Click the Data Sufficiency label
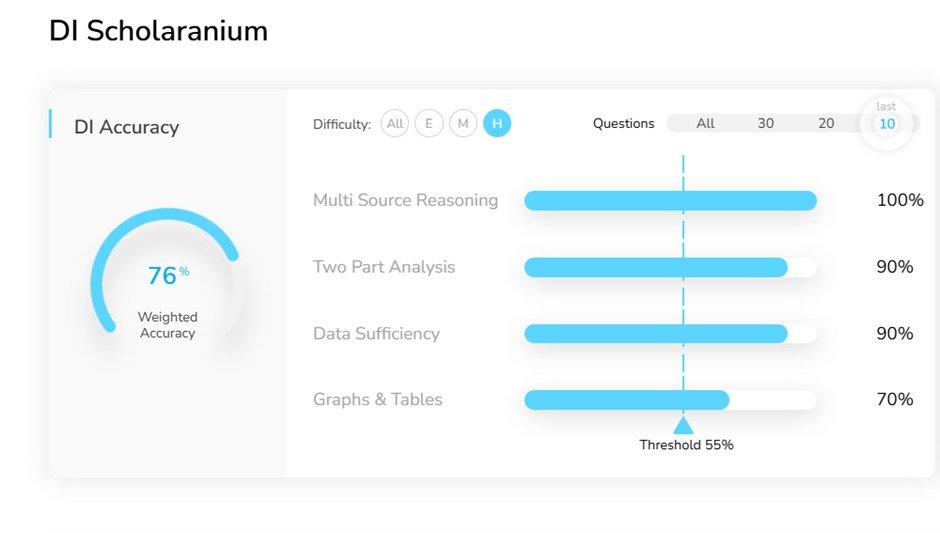 pyautogui.click(x=376, y=334)
